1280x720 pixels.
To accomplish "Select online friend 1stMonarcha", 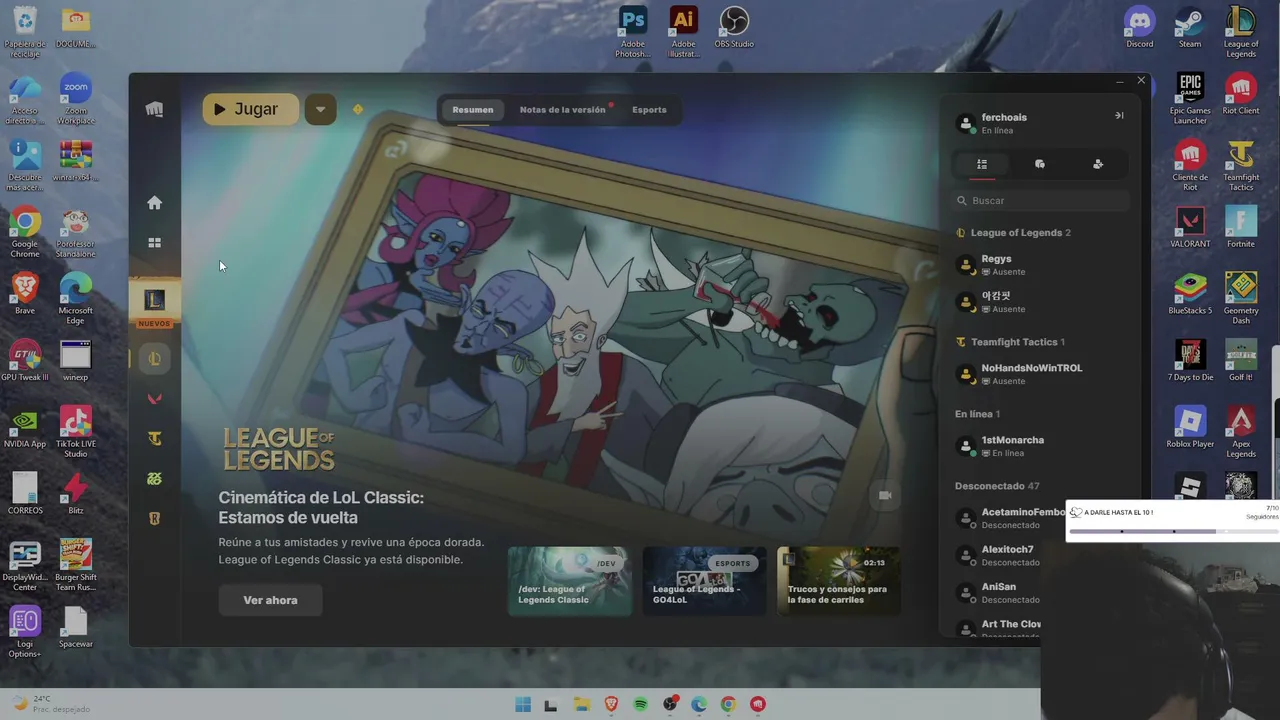I will tap(1040, 446).
